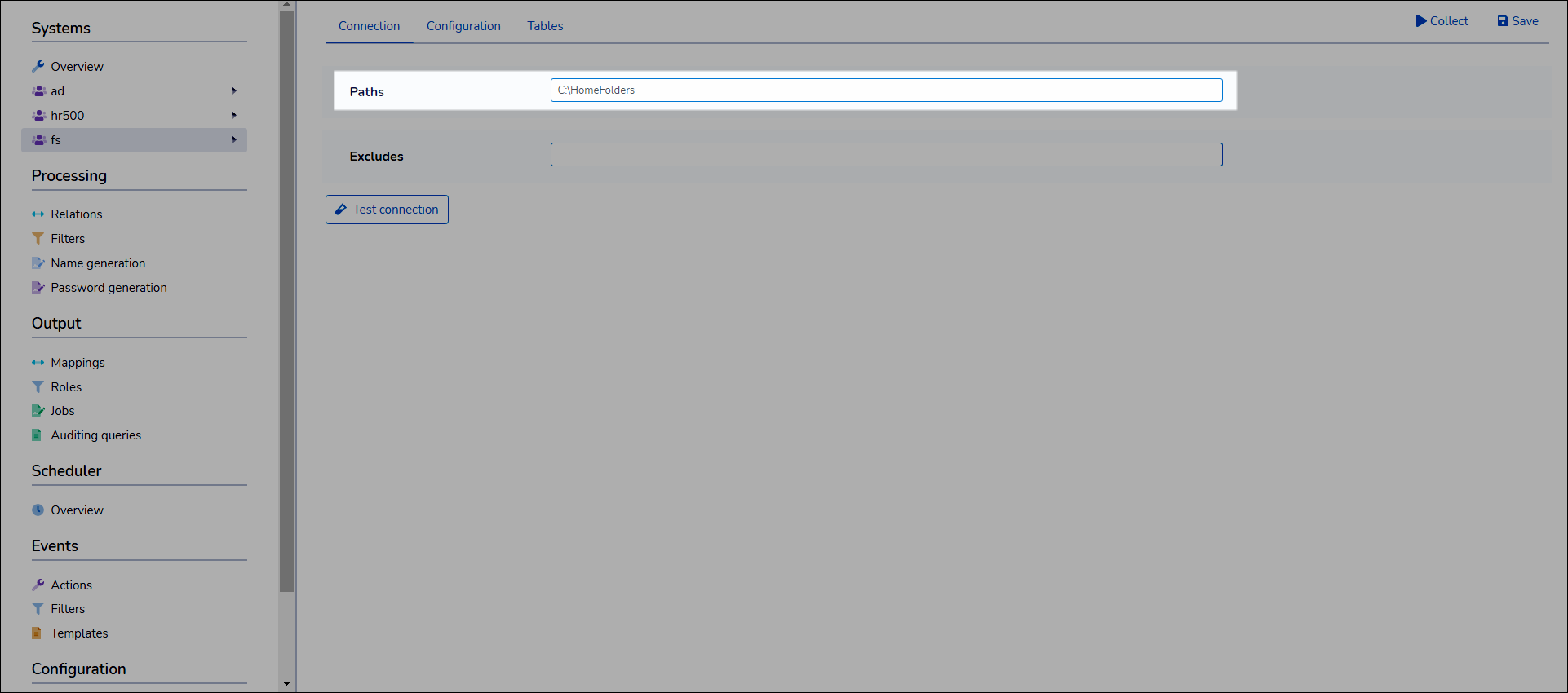1568x693 pixels.
Task: Click the icon beside Jobs
Action: [x=38, y=411]
